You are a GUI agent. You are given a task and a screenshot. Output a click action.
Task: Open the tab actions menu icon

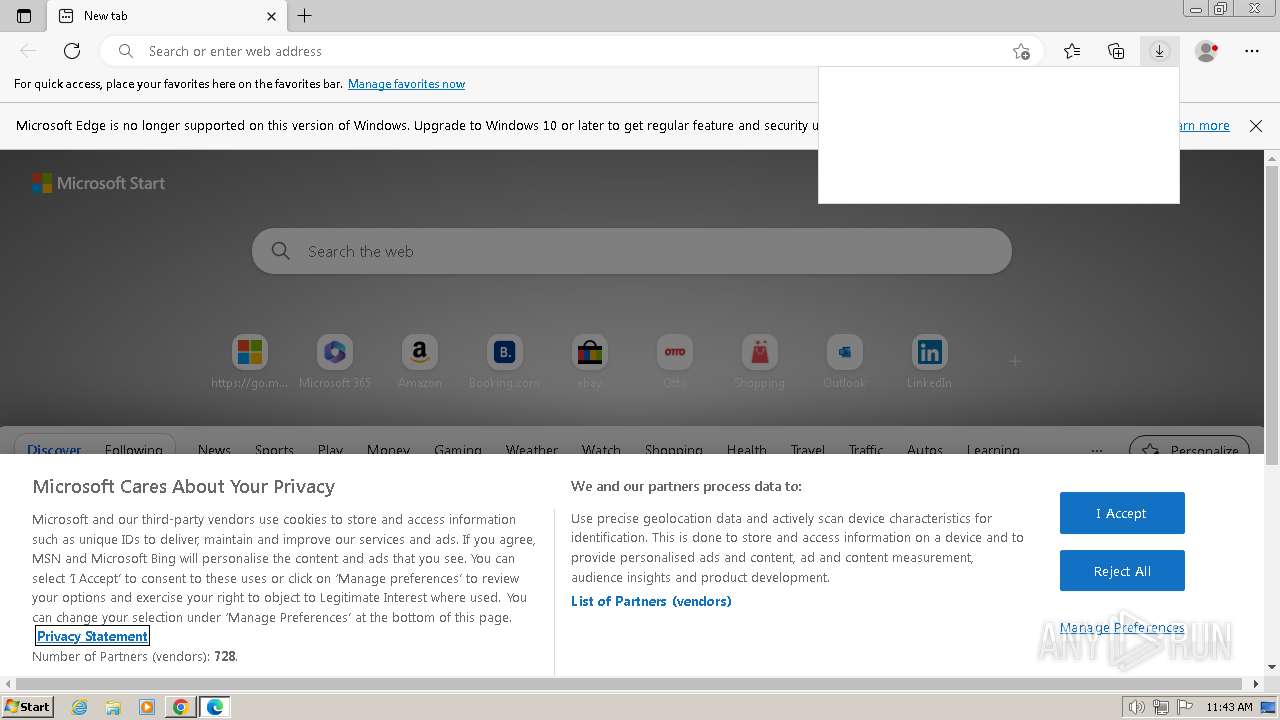tap(24, 16)
